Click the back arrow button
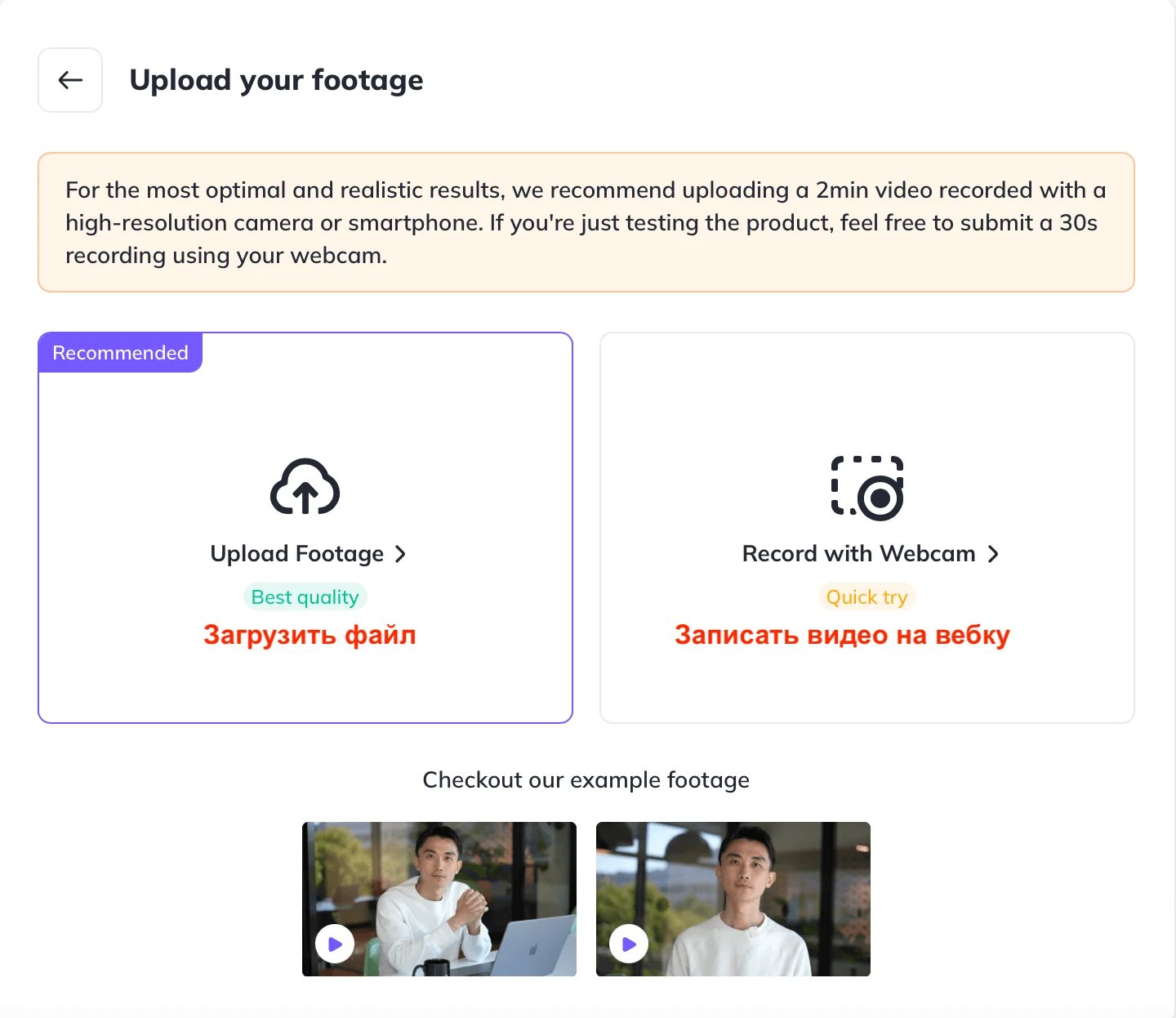The image size is (1176, 1018). point(70,80)
